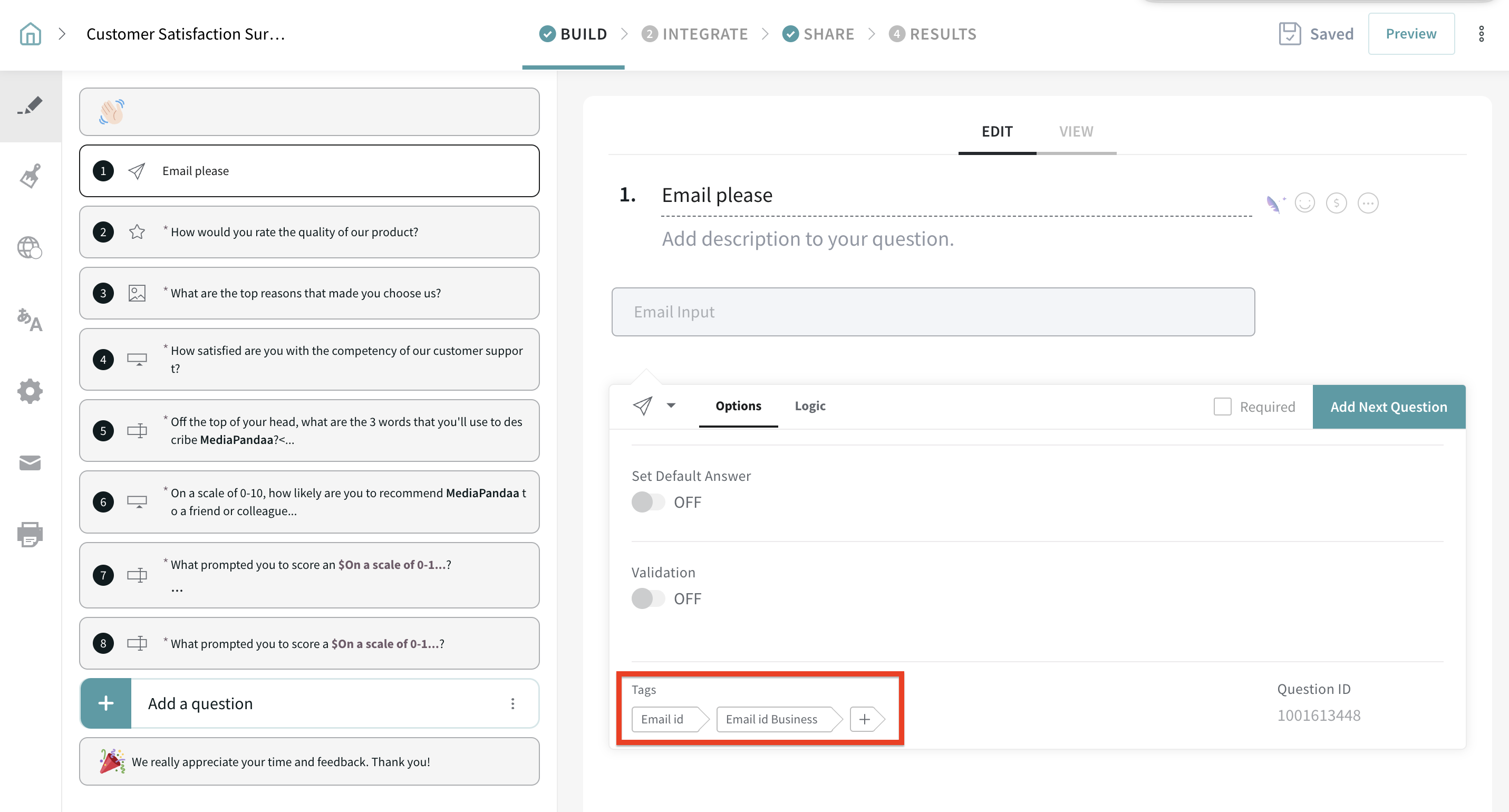Screen dimensions: 1509x812
Task: Switch to the VIEW tab
Action: click(x=1076, y=131)
